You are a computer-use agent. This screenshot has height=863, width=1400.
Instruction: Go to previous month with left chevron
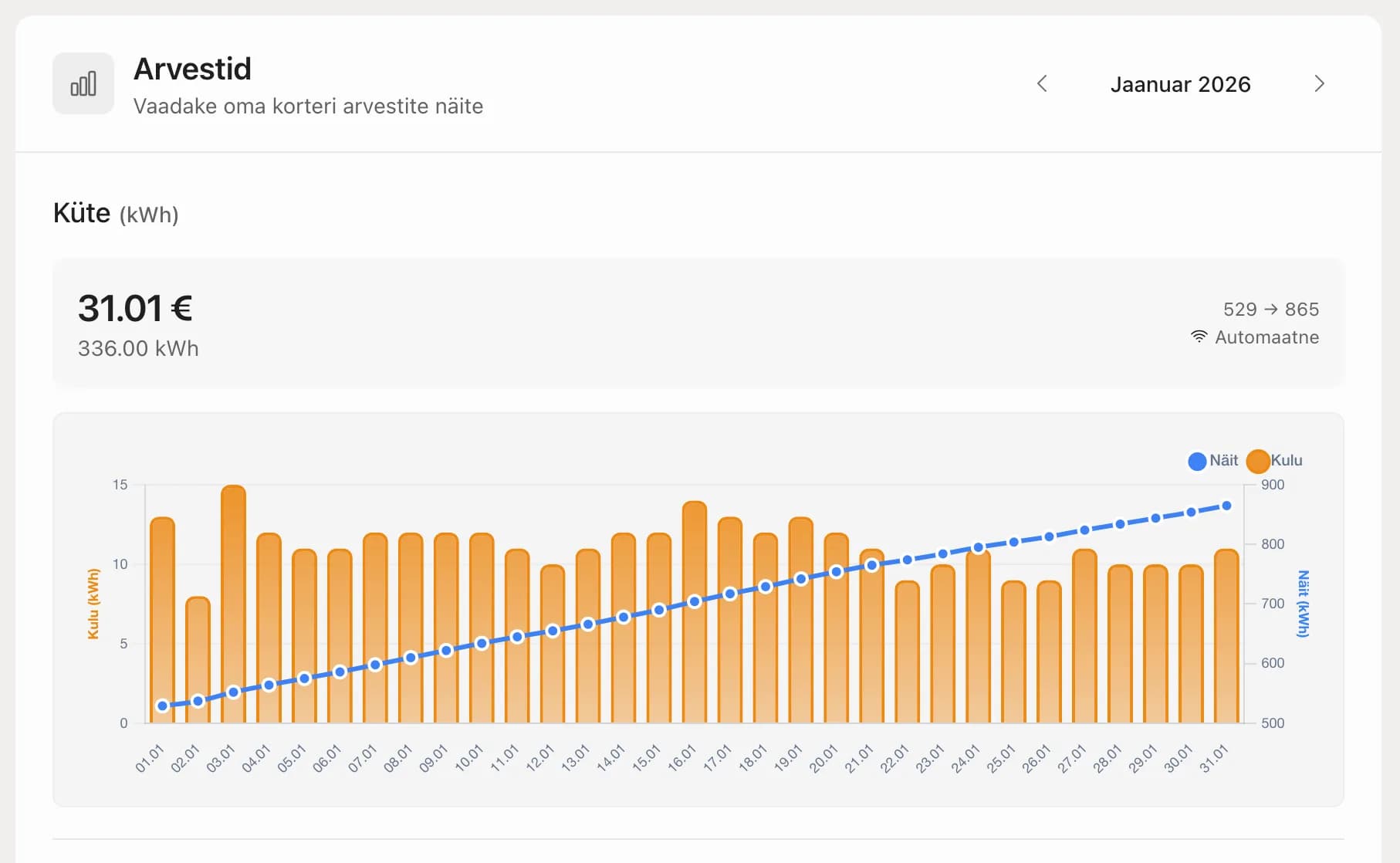pos(1042,83)
